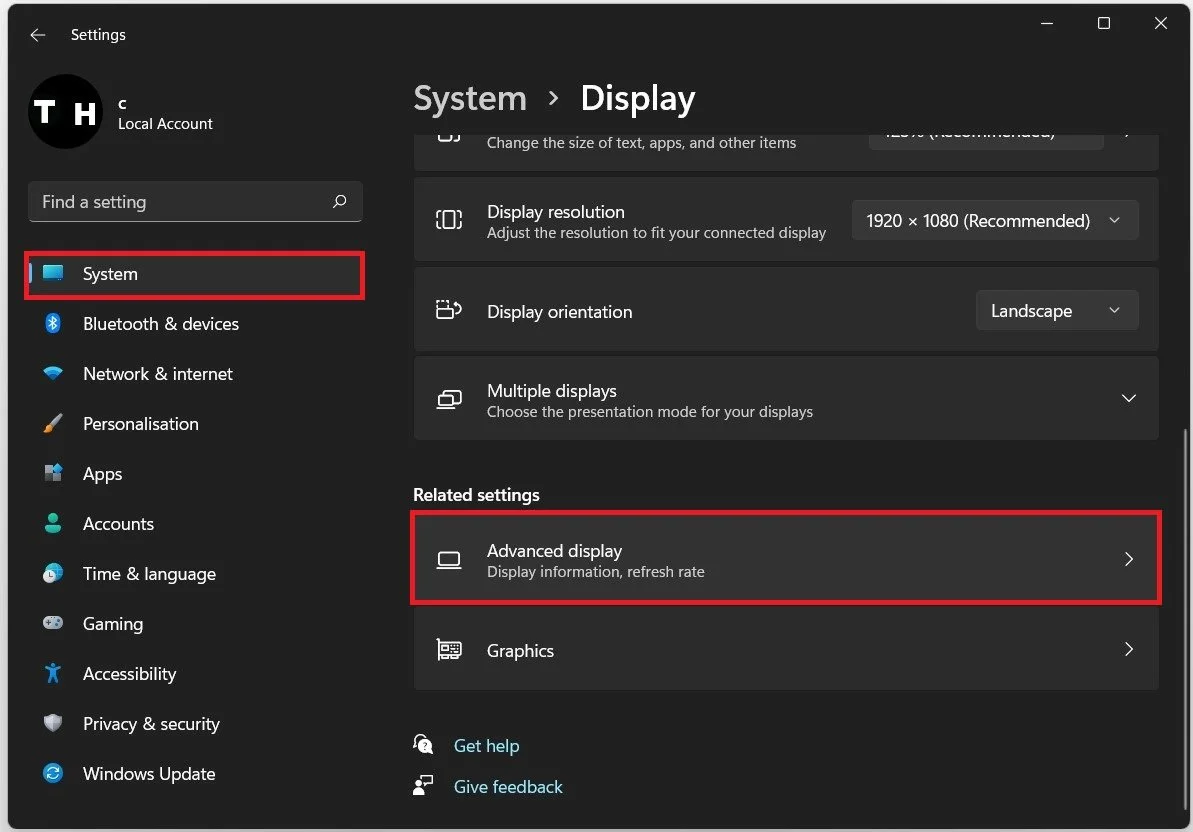Open the Landscape orientation dropdown
1193x832 pixels.
tap(1057, 310)
